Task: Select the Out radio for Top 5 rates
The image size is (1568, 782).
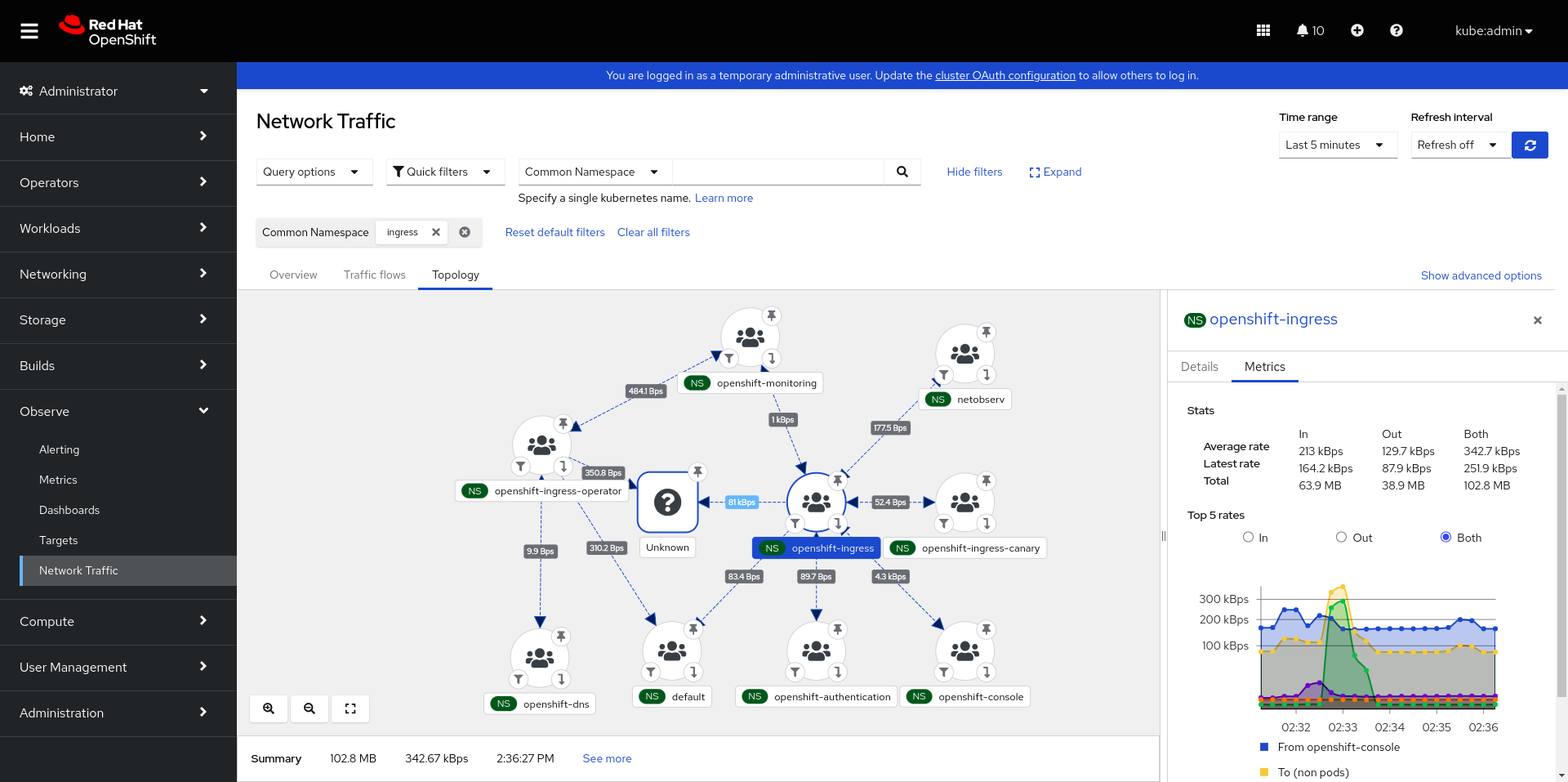Action: pos(1341,537)
